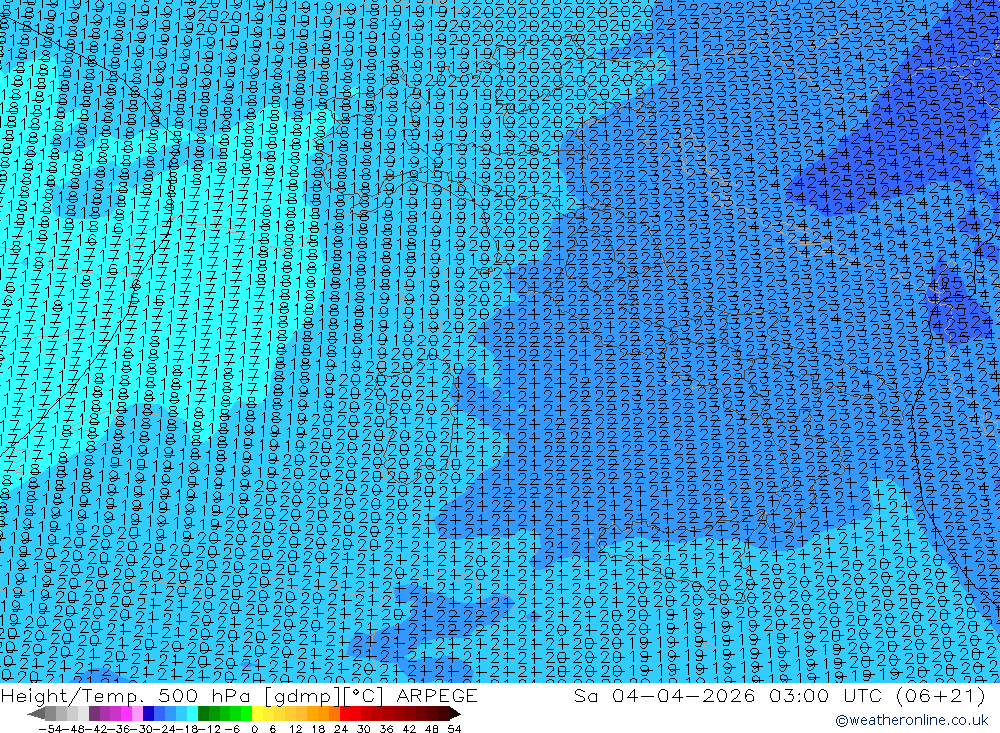Click the 42 scale value label

(409, 729)
